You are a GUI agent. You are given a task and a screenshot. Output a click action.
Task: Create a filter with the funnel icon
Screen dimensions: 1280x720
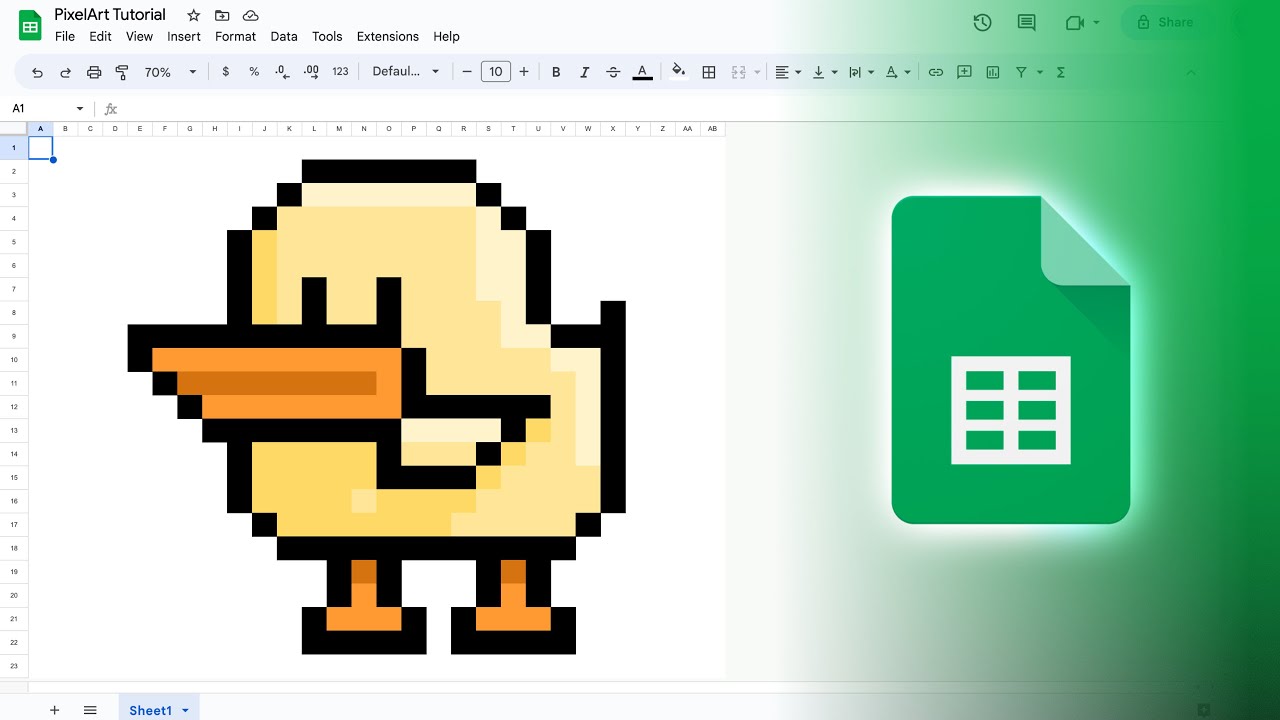[1021, 72]
